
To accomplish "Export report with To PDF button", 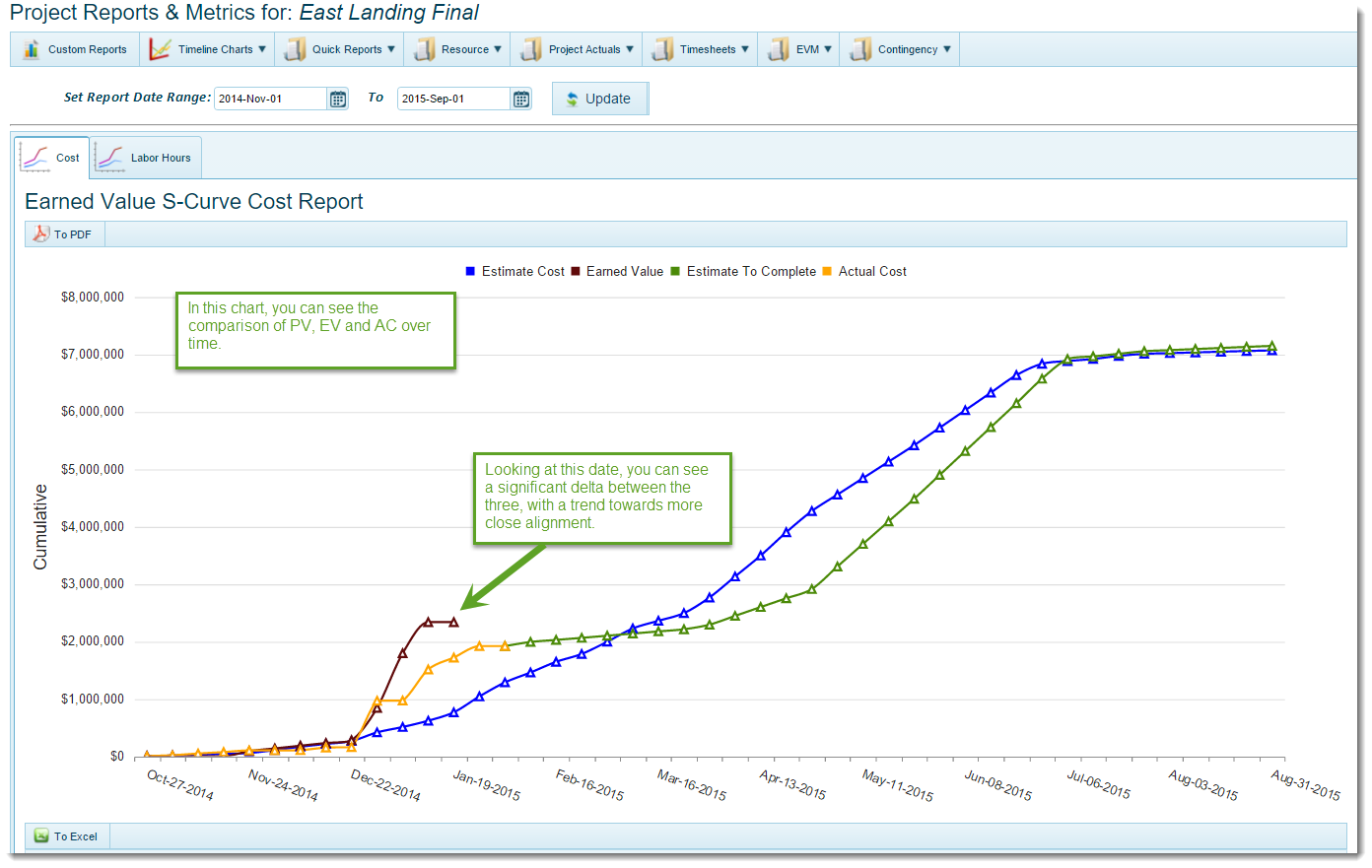I will [64, 234].
